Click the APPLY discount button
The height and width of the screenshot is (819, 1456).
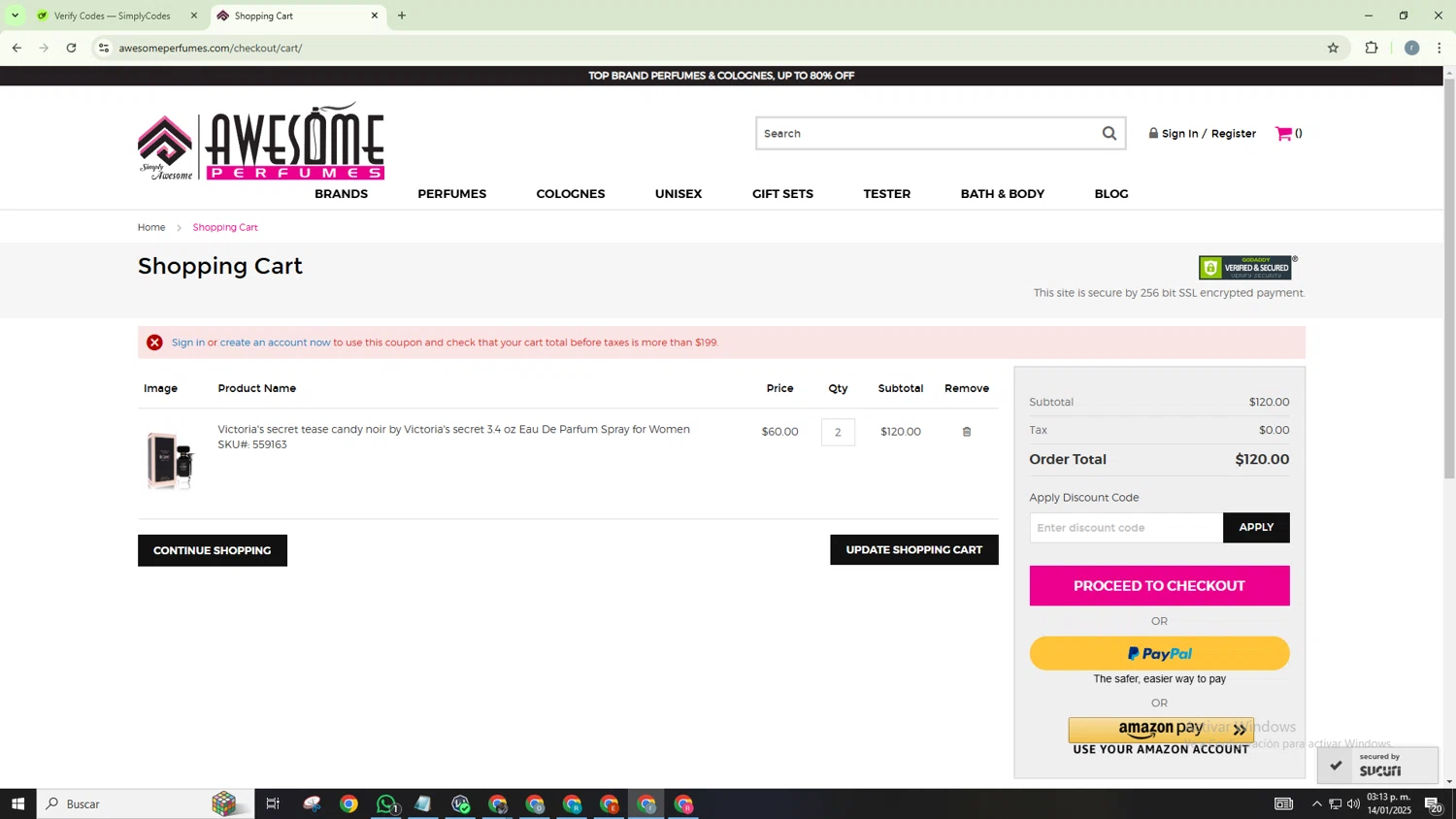1256,528
